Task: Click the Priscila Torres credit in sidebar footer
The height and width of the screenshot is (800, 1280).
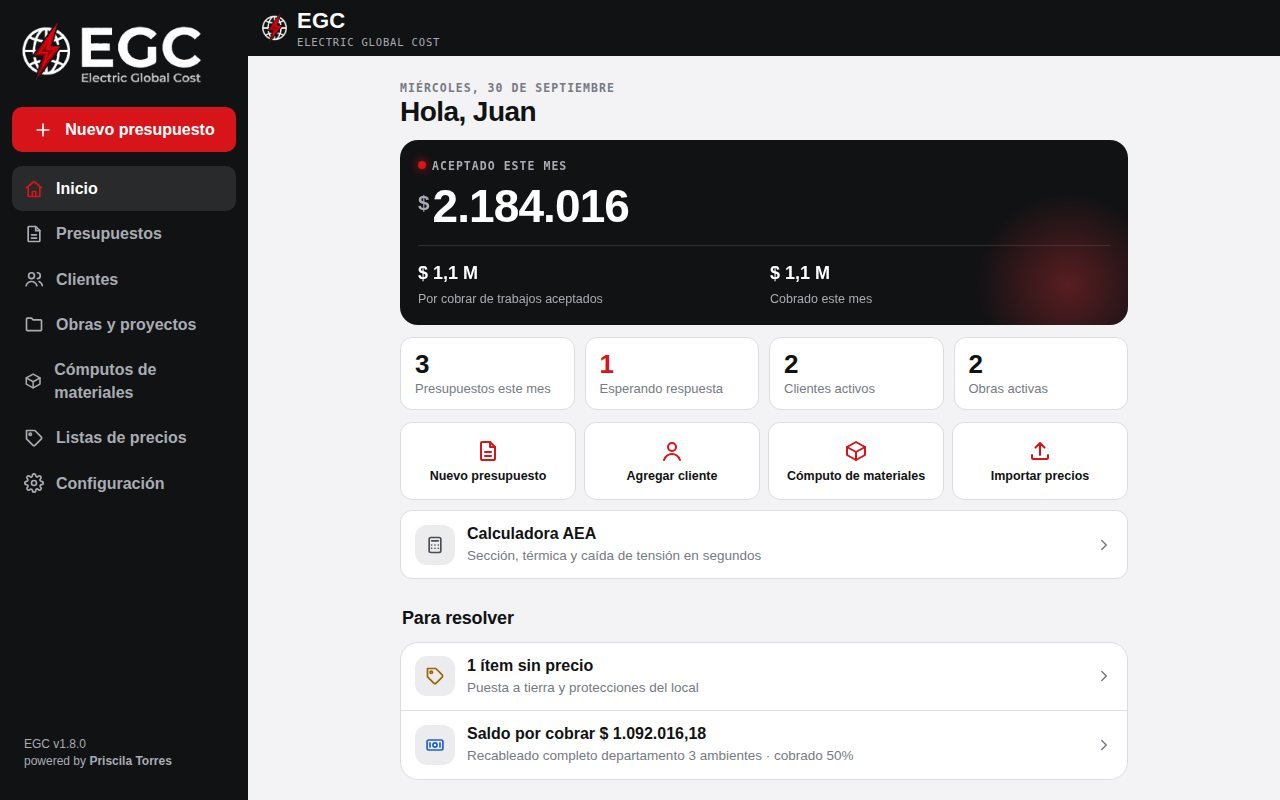Action: 131,761
